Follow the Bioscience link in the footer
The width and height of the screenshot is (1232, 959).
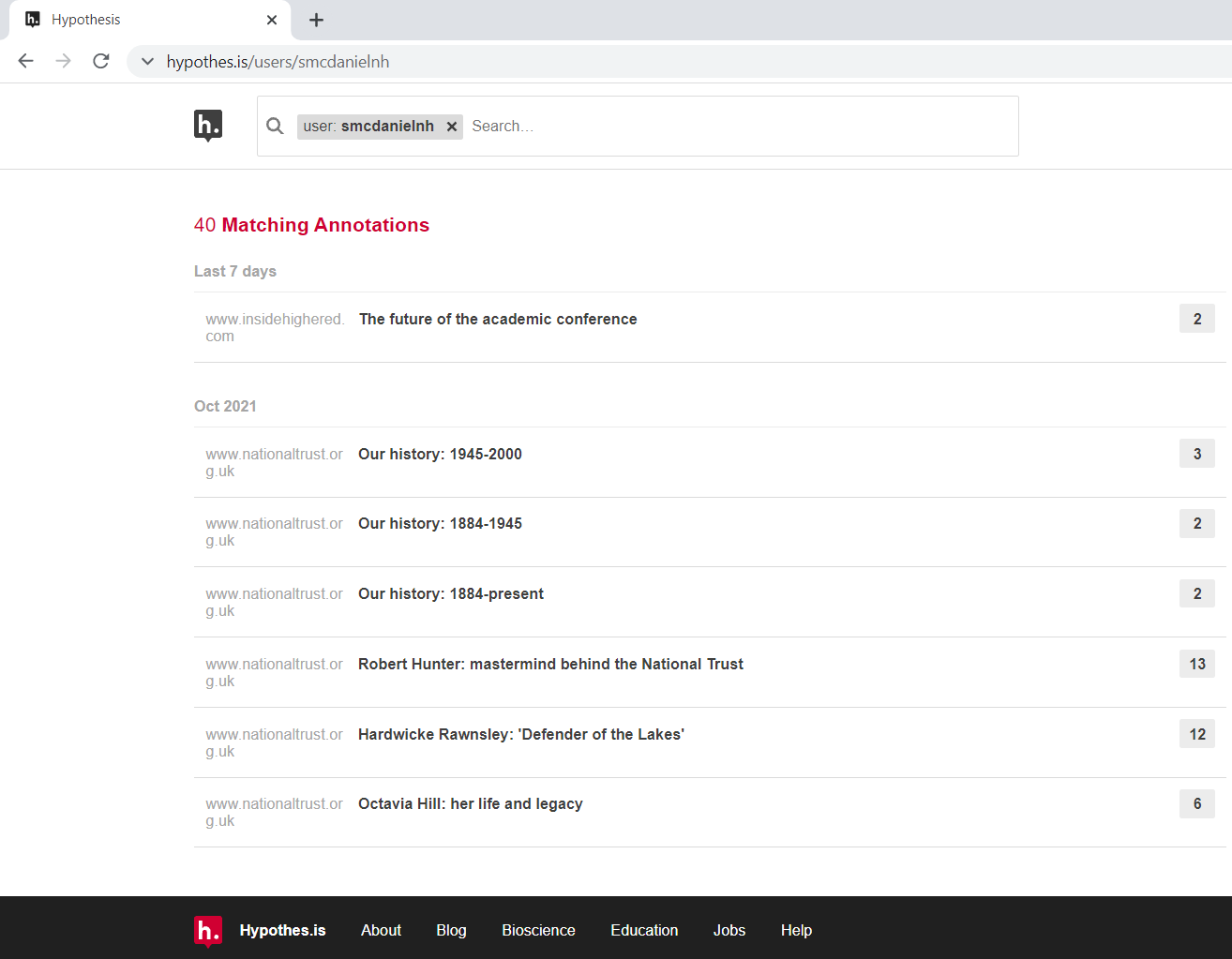538,930
